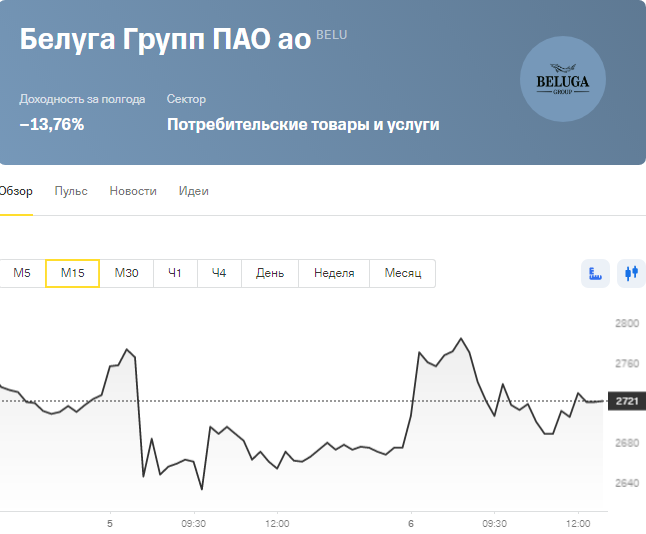Switch chart to candlestick view
The width and height of the screenshot is (646, 534).
(x=631, y=273)
